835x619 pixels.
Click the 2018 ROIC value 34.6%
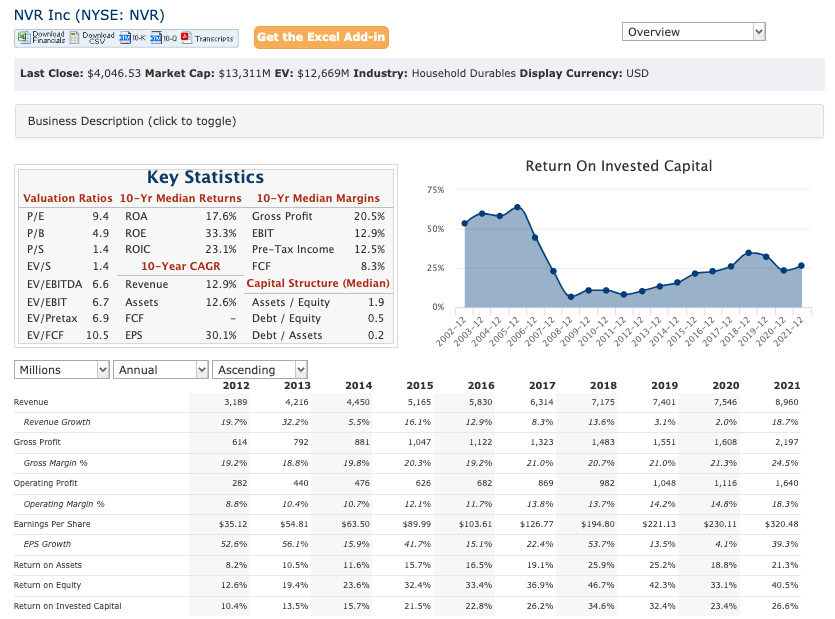click(601, 606)
